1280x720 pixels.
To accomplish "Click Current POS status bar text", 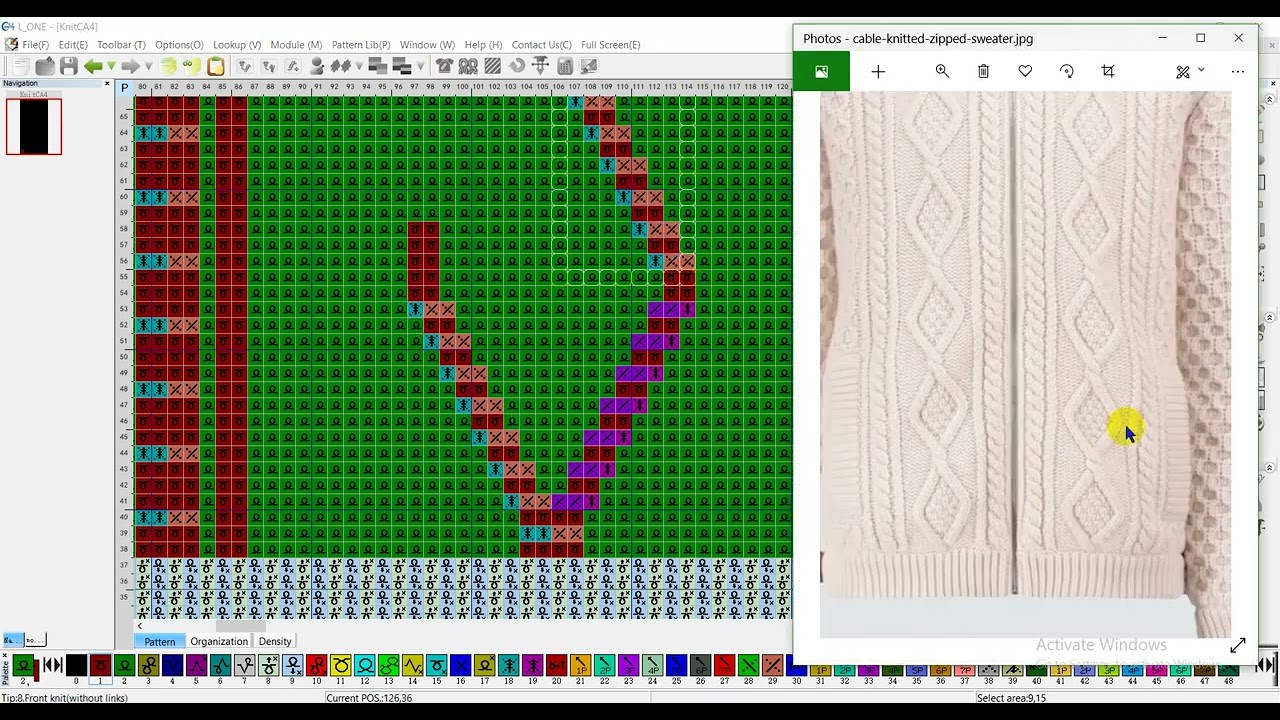I will click(x=369, y=698).
